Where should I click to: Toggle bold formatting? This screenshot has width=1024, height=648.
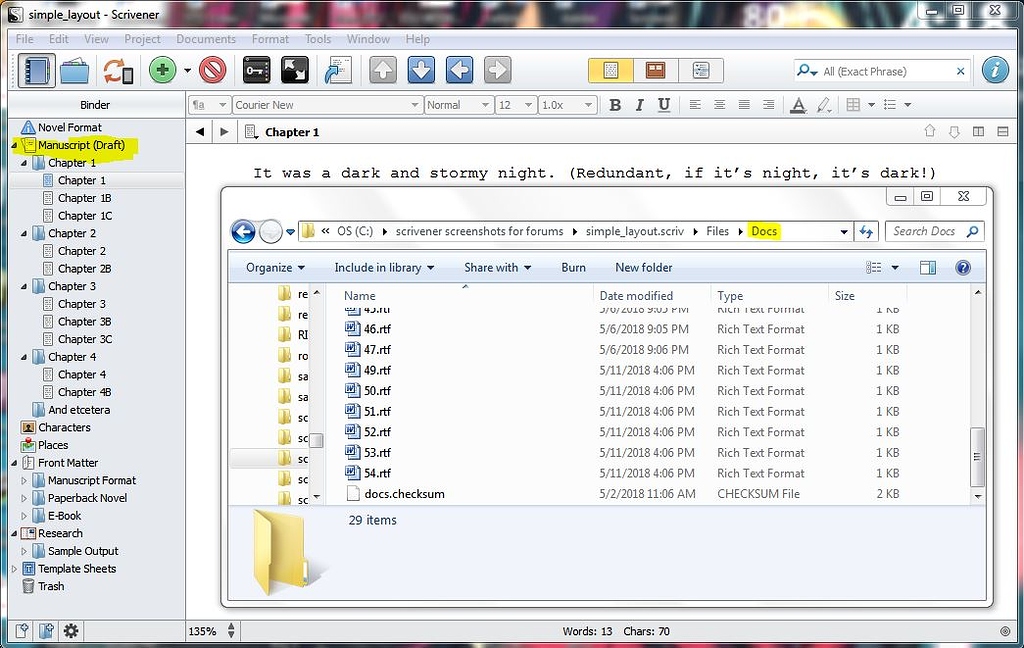tap(615, 104)
